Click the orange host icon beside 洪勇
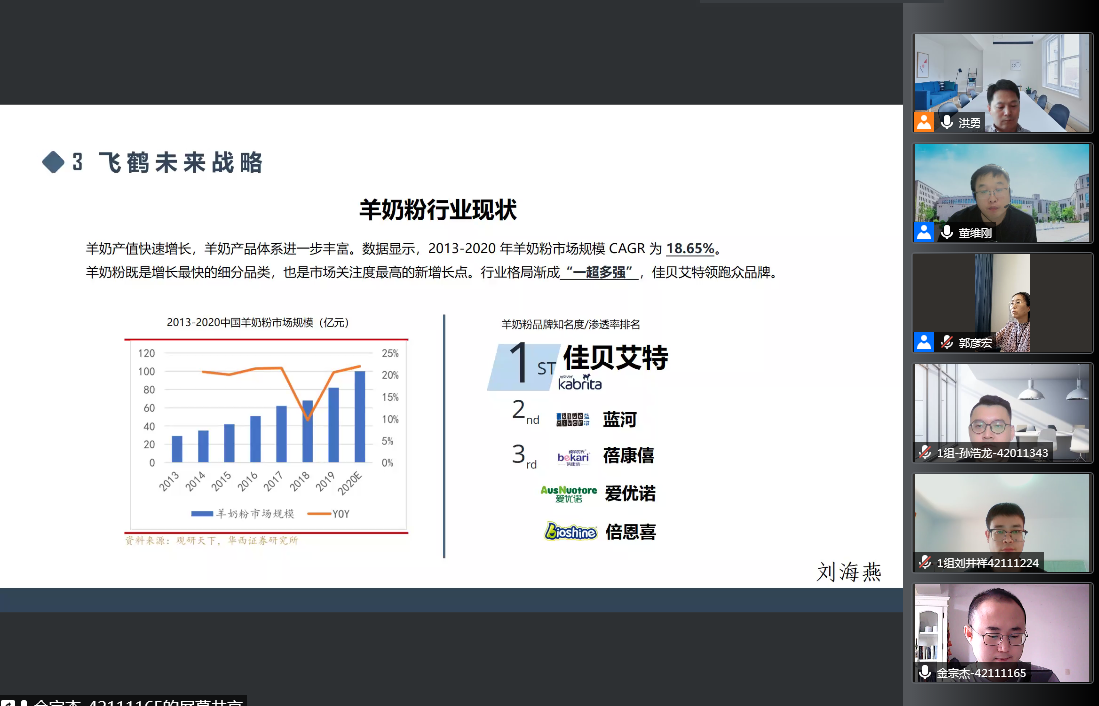This screenshot has width=1099, height=706. point(924,122)
